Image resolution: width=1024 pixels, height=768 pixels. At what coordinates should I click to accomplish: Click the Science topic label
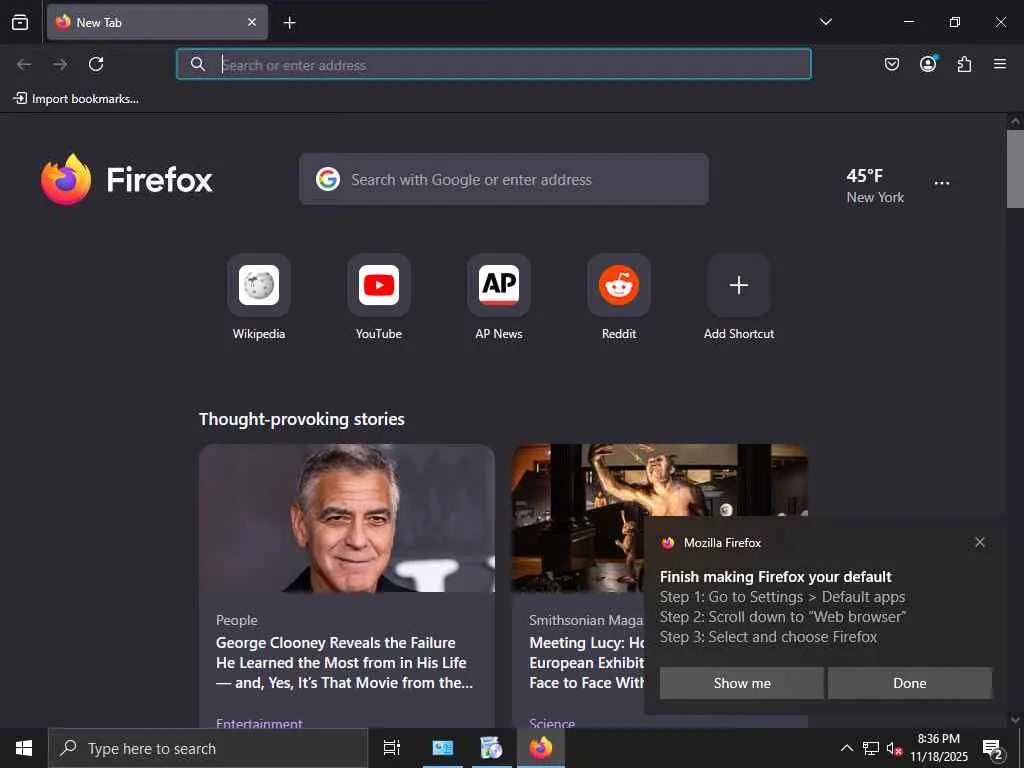tap(552, 722)
